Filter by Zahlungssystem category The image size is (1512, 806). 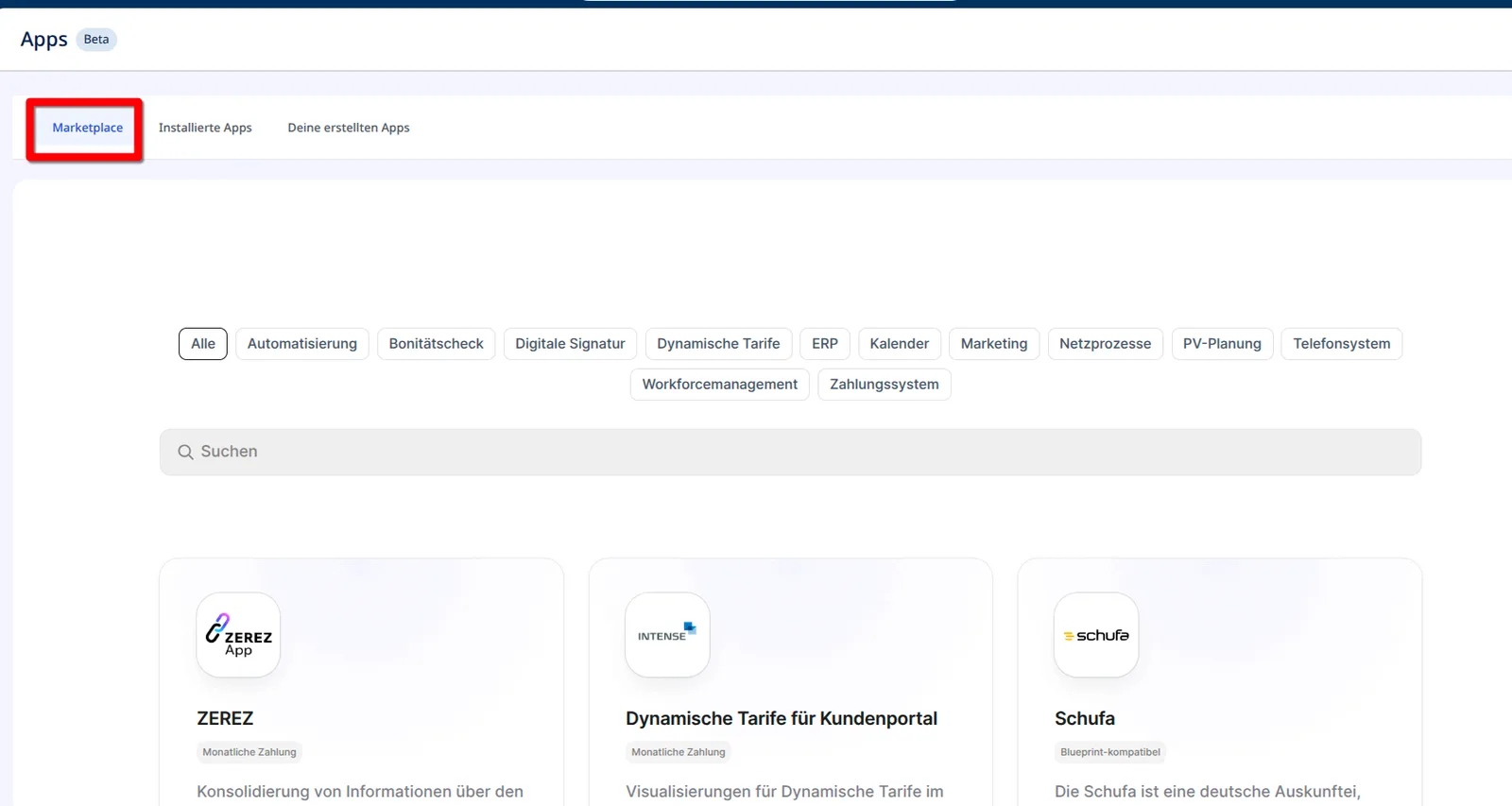tap(885, 385)
